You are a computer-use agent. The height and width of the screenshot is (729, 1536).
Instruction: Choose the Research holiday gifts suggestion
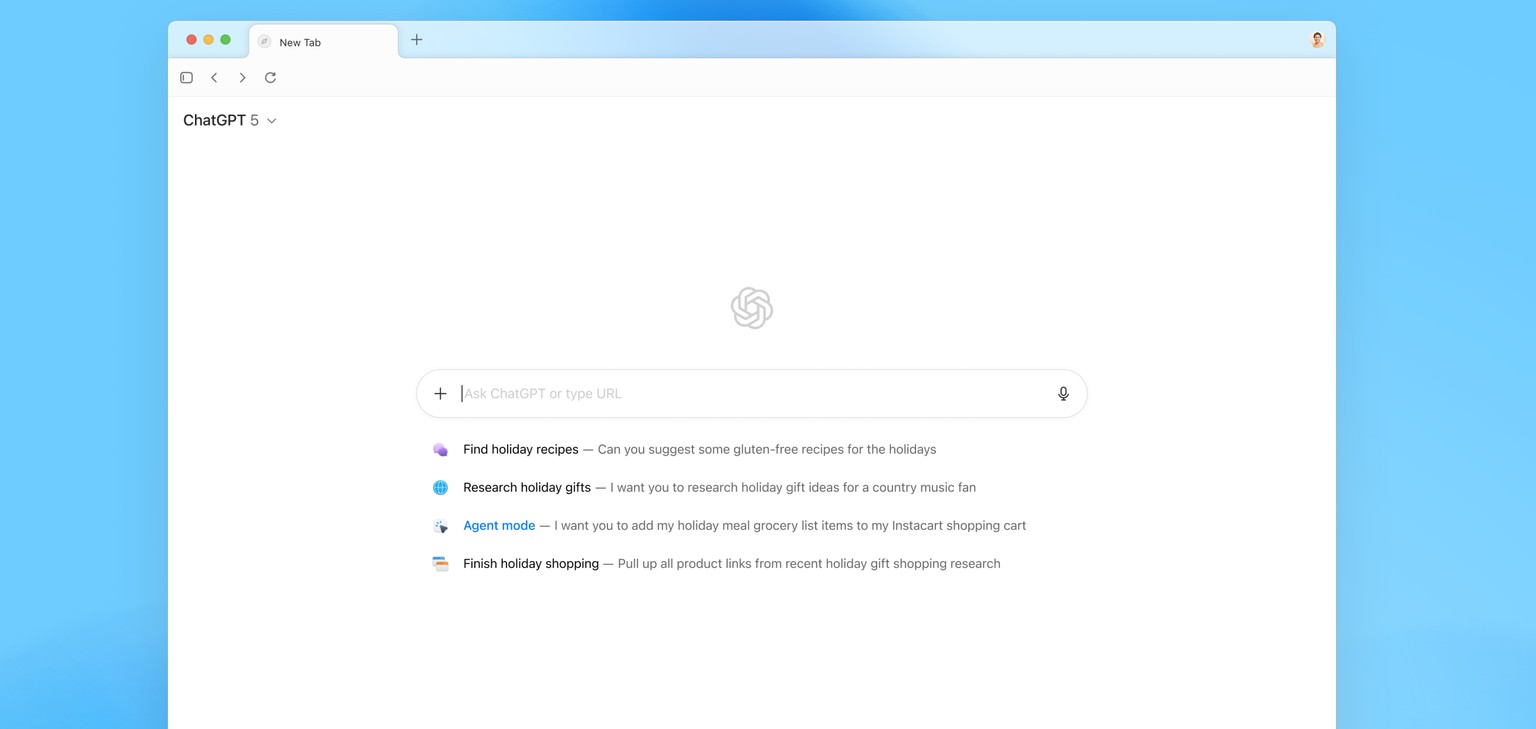[x=527, y=488]
